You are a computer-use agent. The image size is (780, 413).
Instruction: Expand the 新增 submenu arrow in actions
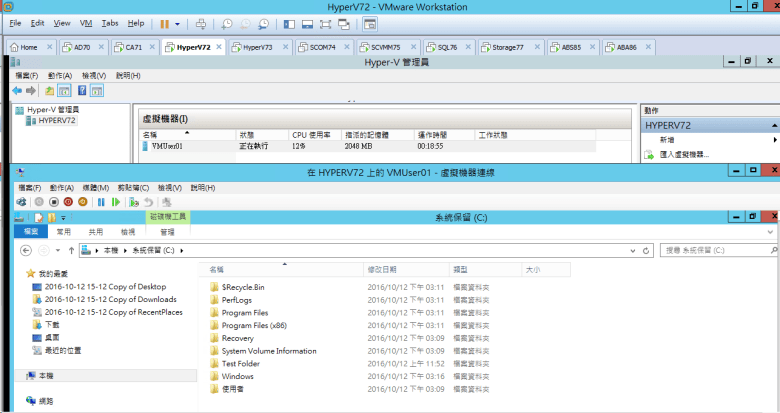(775, 140)
